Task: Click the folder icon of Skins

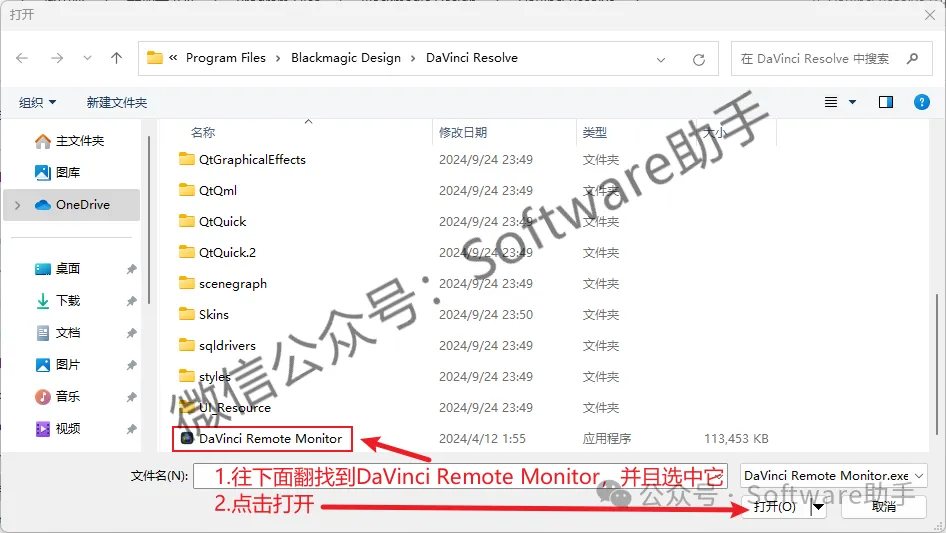Action: click(x=187, y=314)
